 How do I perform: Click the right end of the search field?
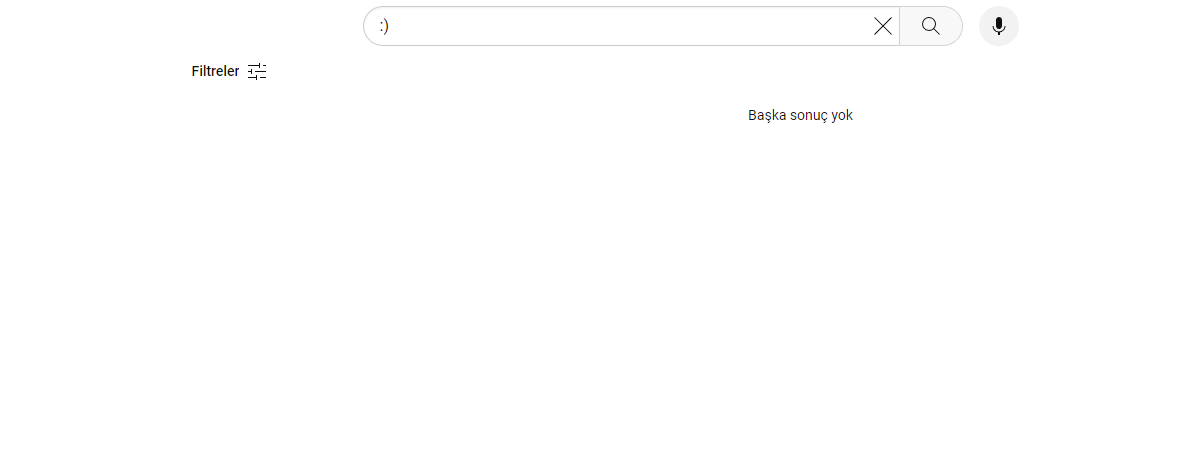point(850,26)
